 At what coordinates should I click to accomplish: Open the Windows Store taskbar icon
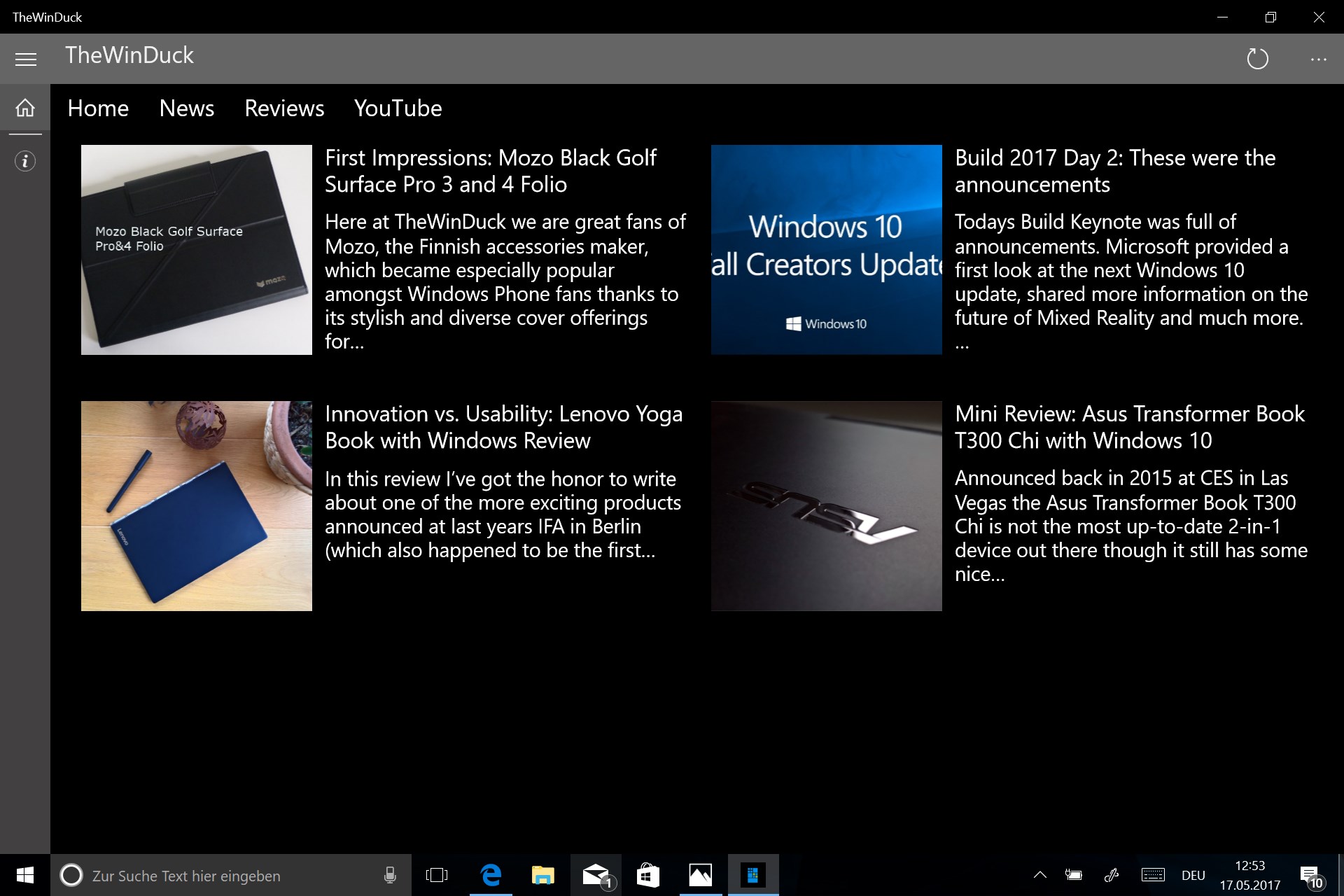pos(648,875)
